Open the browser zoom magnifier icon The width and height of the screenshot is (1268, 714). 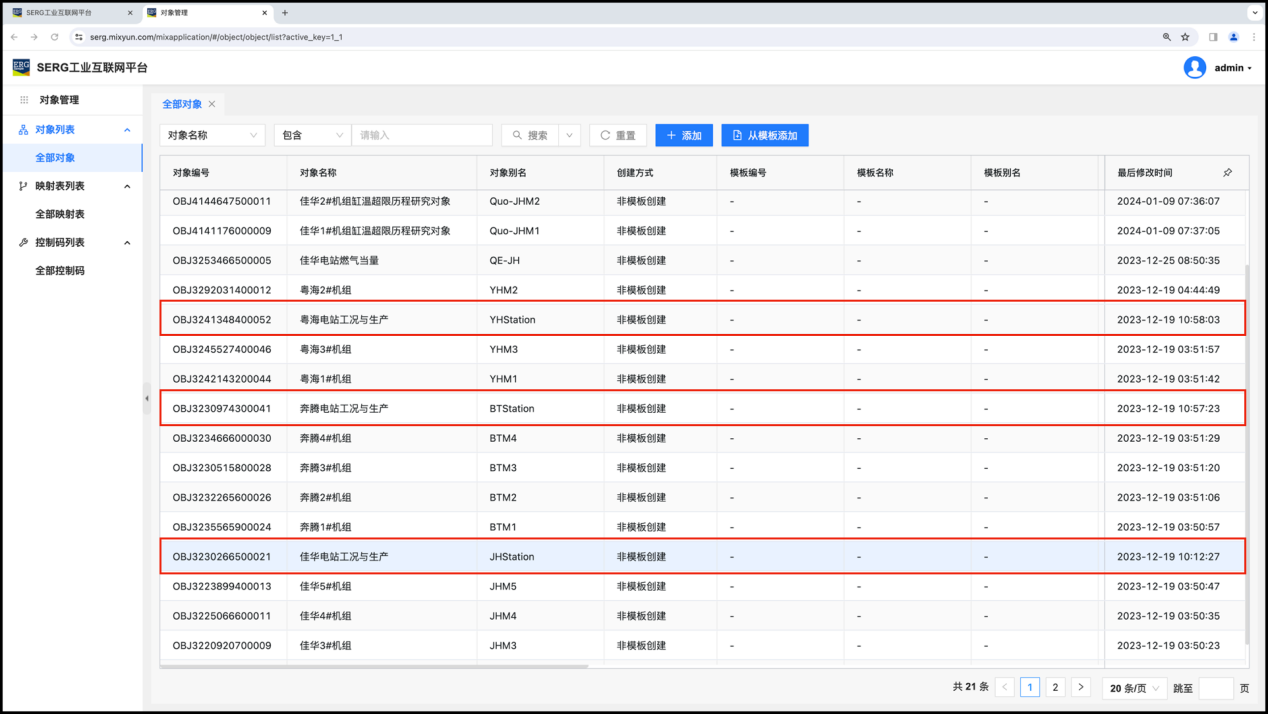[1166, 37]
